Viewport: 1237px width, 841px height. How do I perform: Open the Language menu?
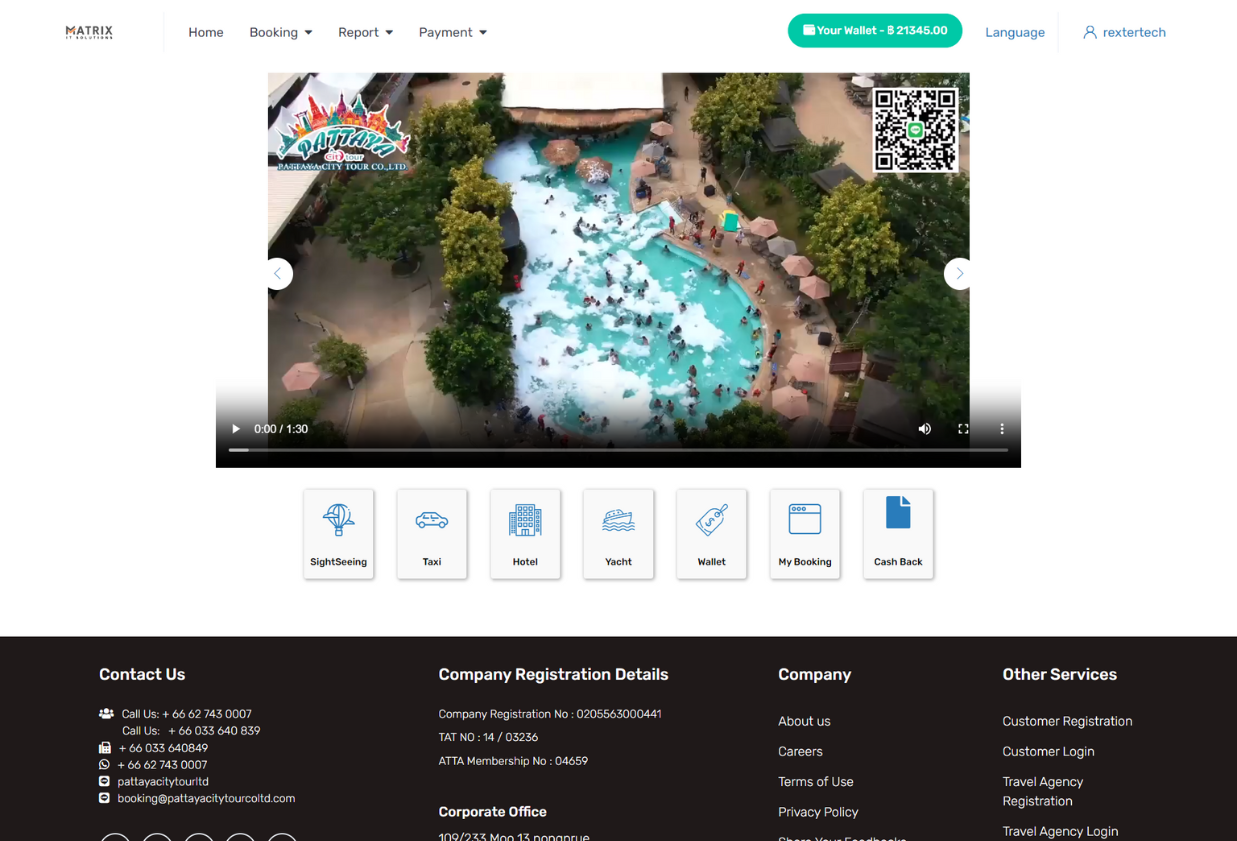coord(1014,32)
